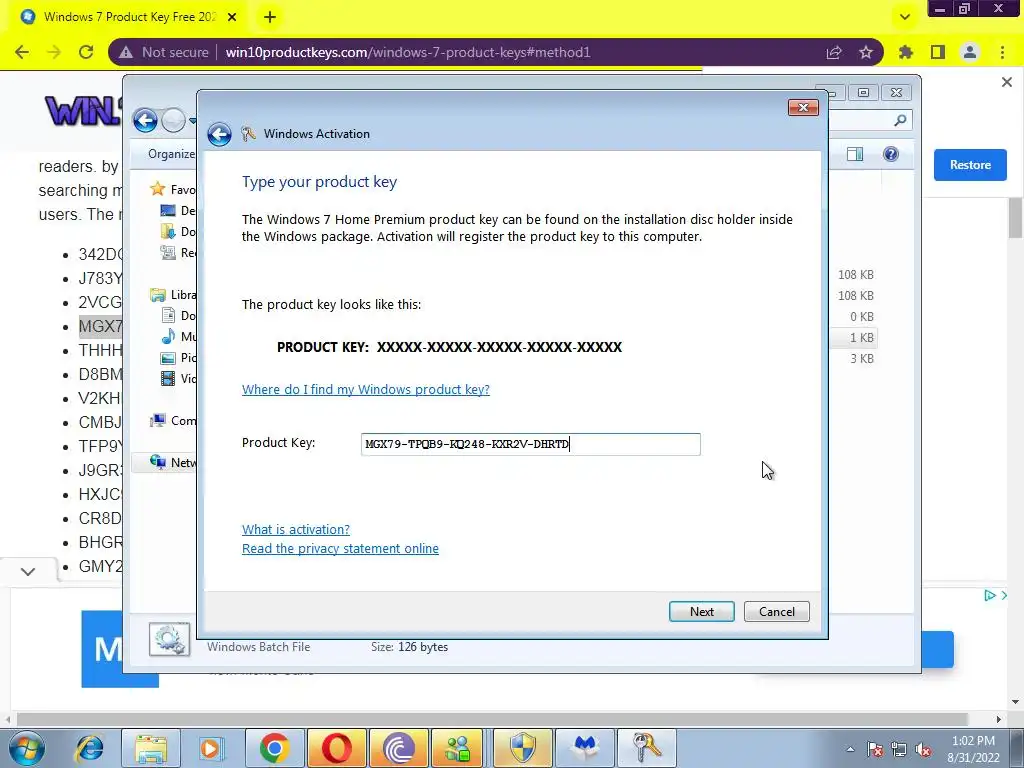Open the 'What is activation?' link
This screenshot has width=1024, height=768.
(x=296, y=529)
